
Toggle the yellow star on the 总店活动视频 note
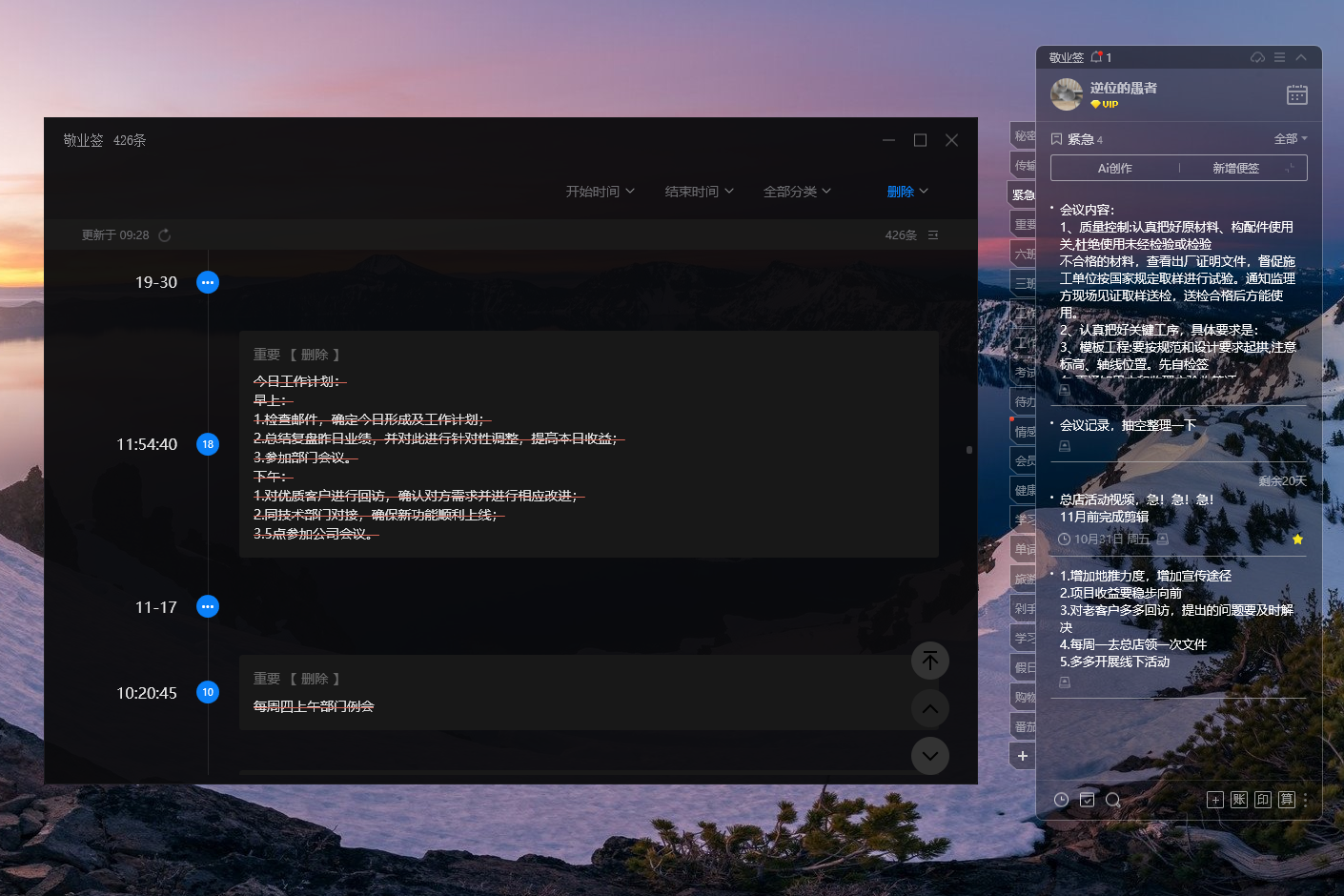pyautogui.click(x=1297, y=540)
